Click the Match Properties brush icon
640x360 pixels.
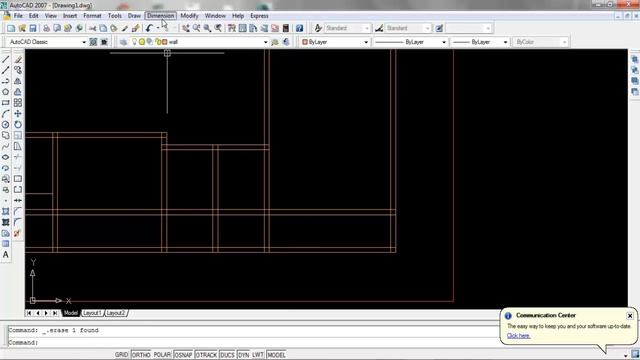(125, 28)
